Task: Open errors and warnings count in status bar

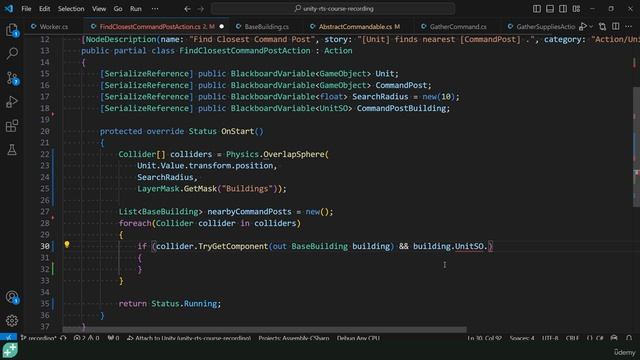Action: [86, 338]
